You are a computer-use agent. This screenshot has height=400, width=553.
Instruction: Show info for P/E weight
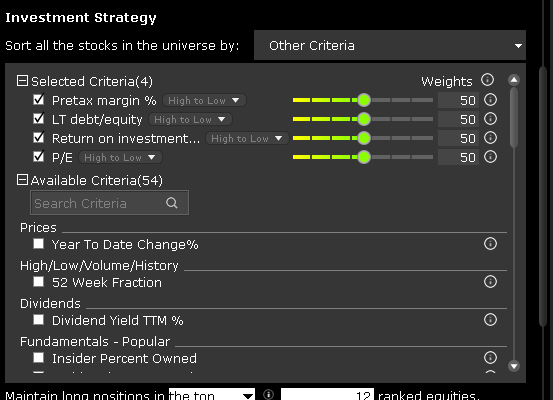coord(490,157)
